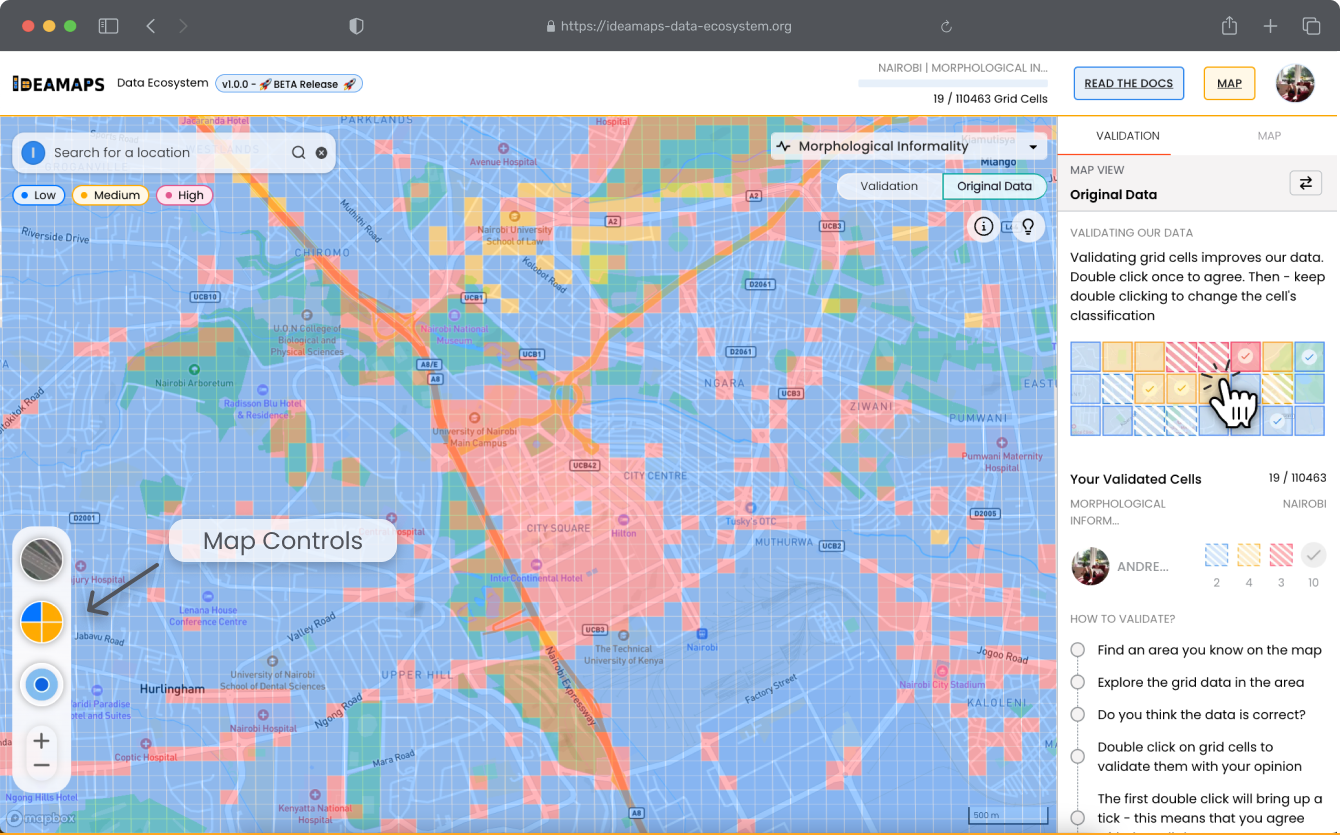1340x835 pixels.
Task: Click the red striped High swatch
Action: [1281, 555]
